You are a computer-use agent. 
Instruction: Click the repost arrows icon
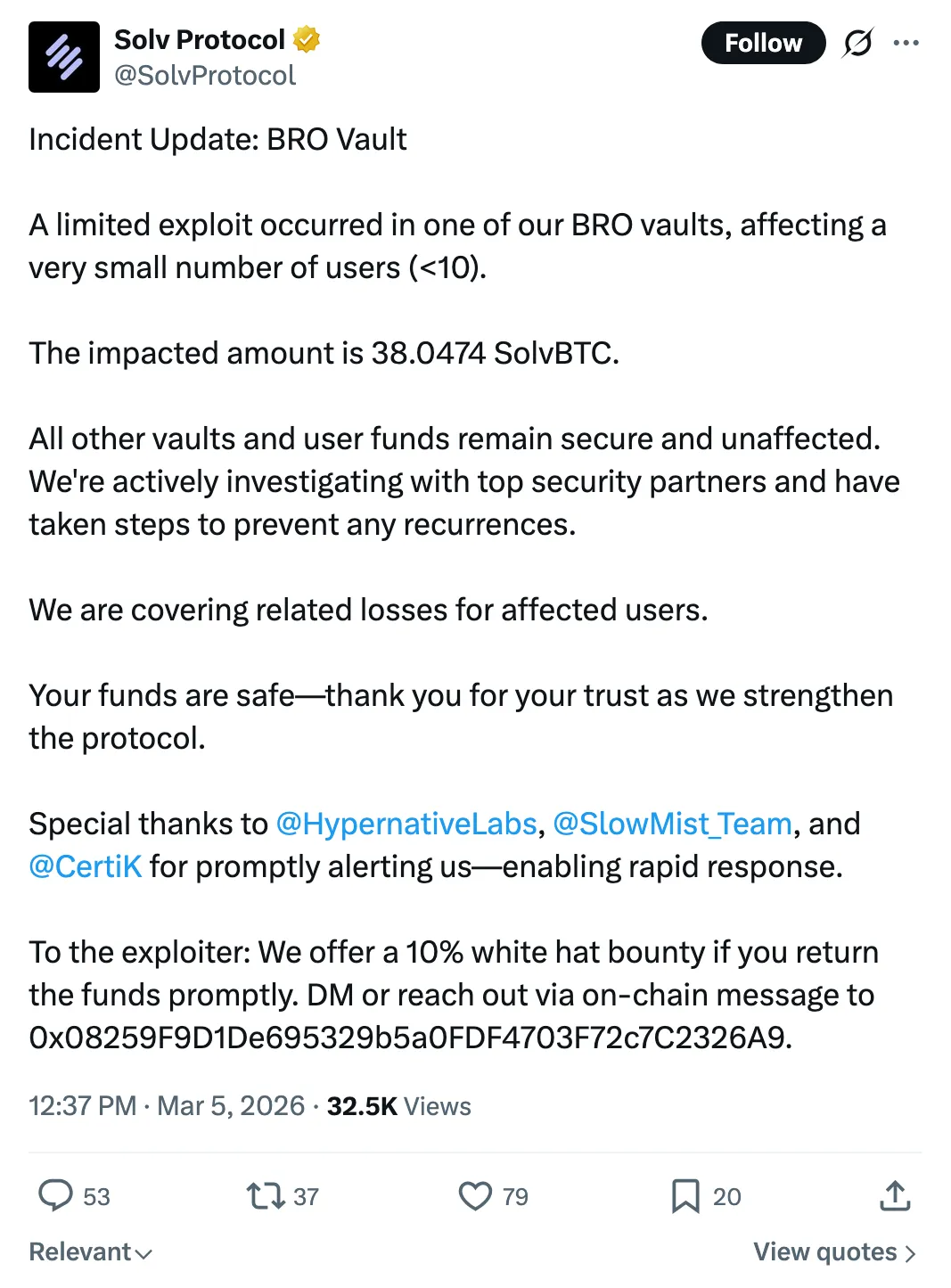[x=265, y=1195]
